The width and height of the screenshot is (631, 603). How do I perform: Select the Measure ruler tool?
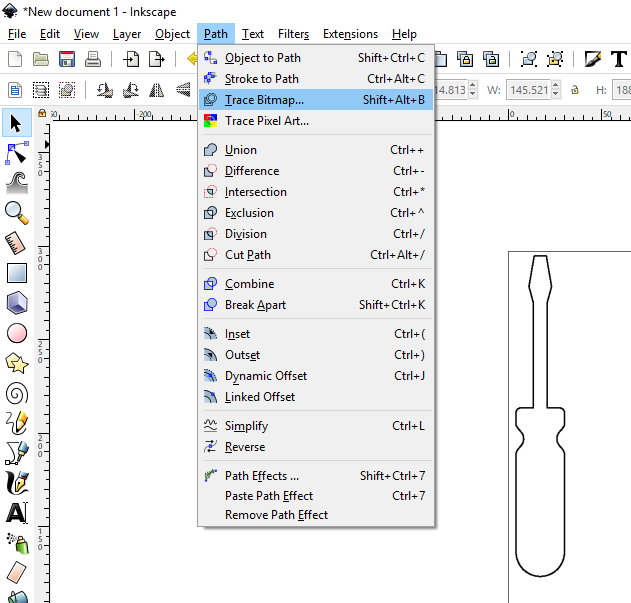(x=16, y=243)
